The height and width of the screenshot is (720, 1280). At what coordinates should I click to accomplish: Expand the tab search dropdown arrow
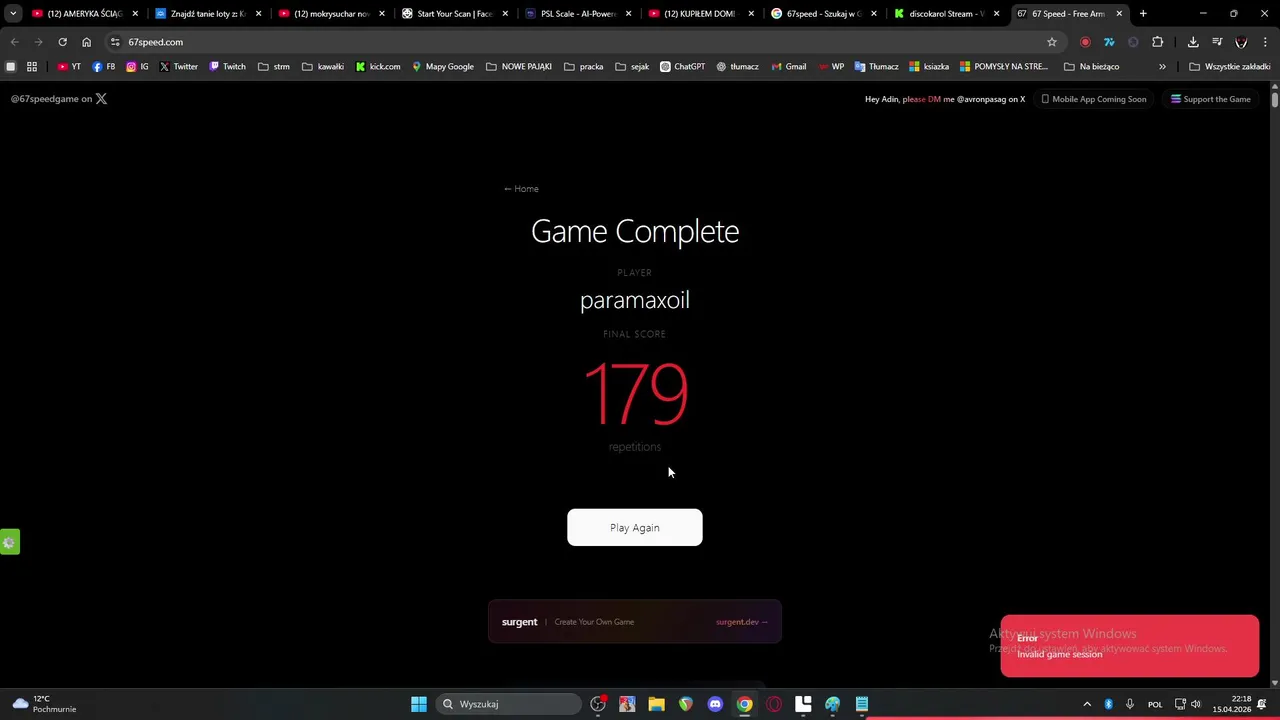pyautogui.click(x=12, y=14)
